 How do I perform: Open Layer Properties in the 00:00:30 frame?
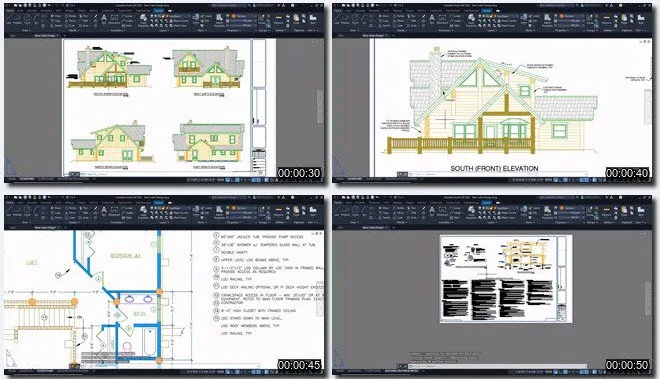click(x=143, y=19)
